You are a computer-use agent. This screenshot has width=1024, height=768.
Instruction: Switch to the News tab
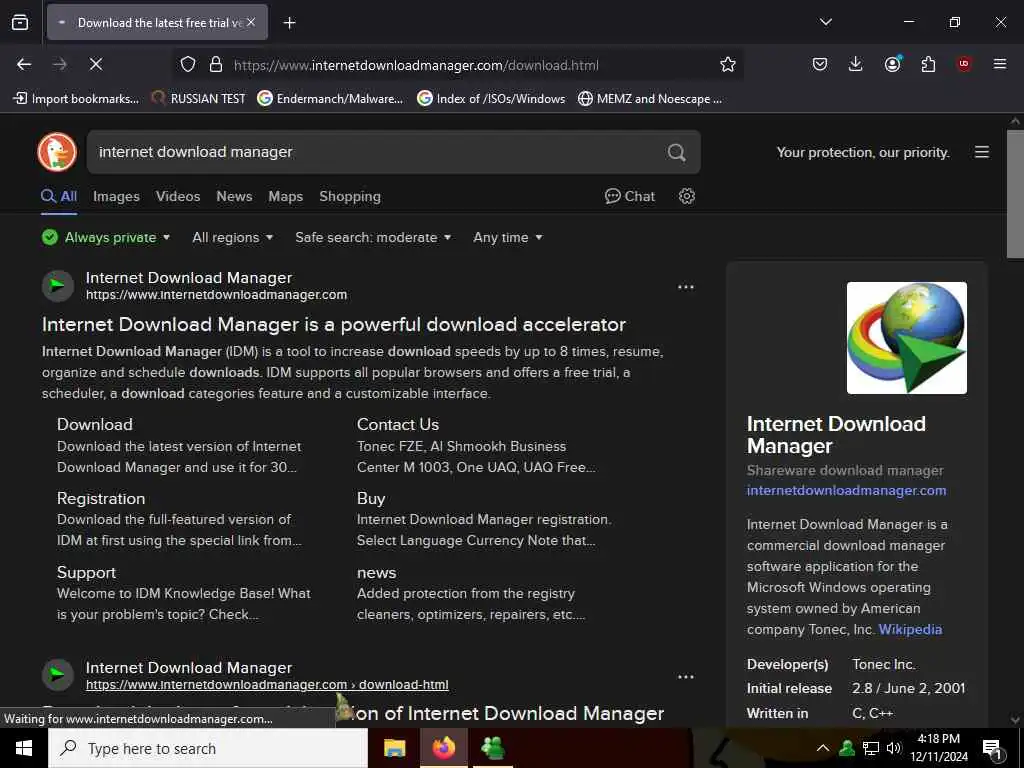pyautogui.click(x=234, y=196)
